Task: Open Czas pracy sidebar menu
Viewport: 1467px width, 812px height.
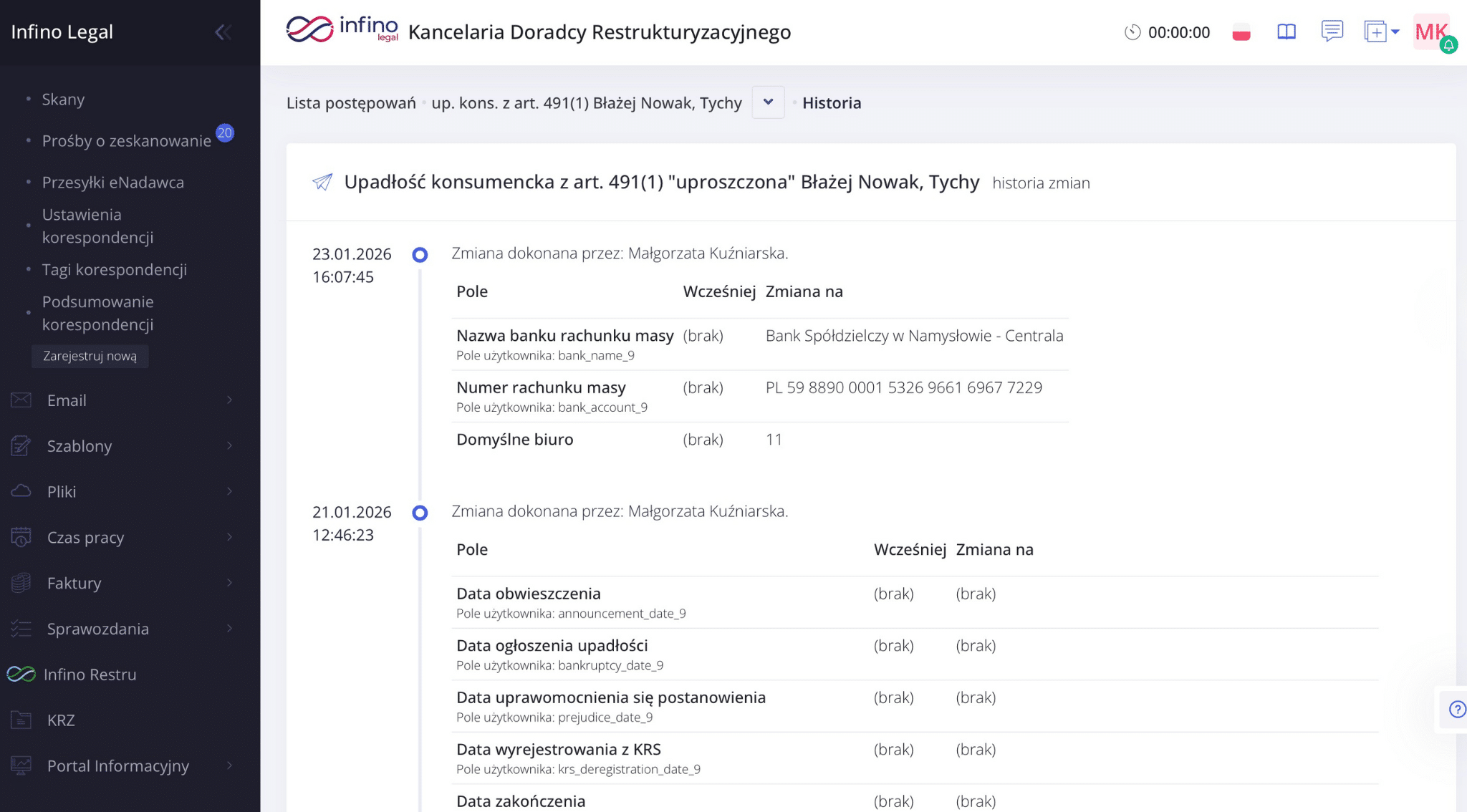Action: tap(85, 538)
